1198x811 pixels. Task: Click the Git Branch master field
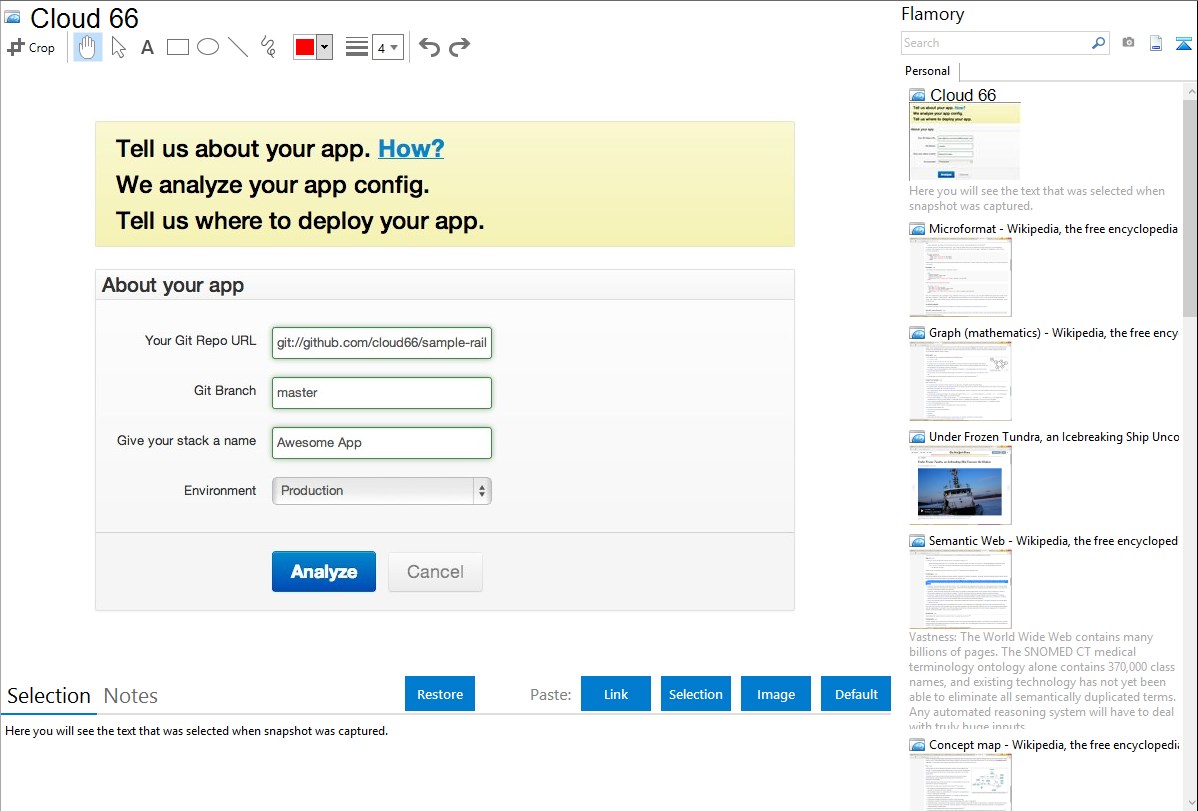click(382, 393)
